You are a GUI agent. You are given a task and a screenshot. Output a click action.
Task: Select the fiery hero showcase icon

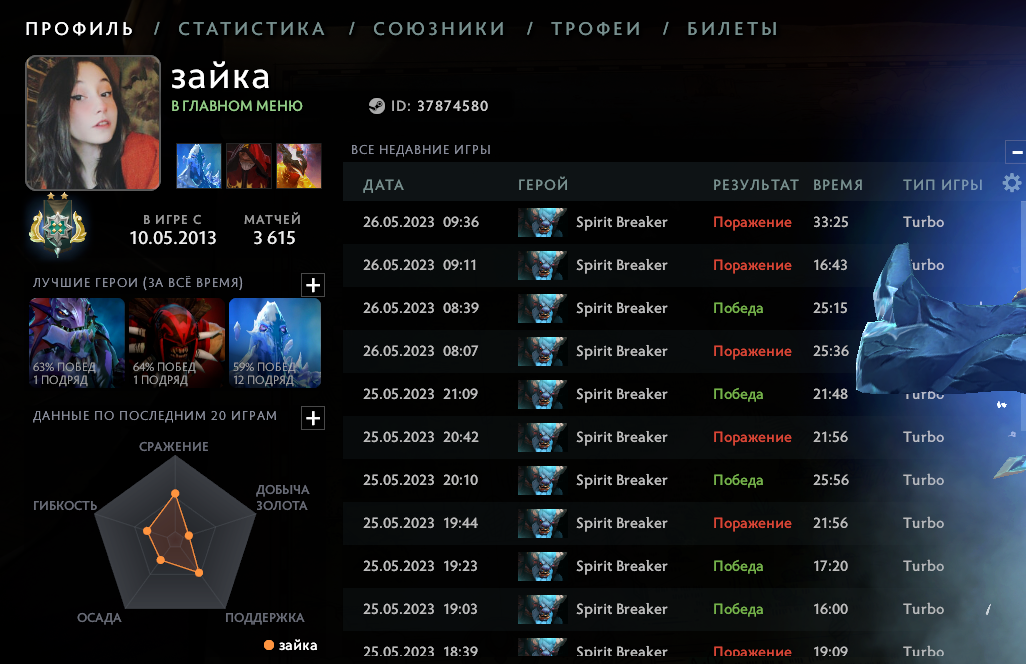299,166
